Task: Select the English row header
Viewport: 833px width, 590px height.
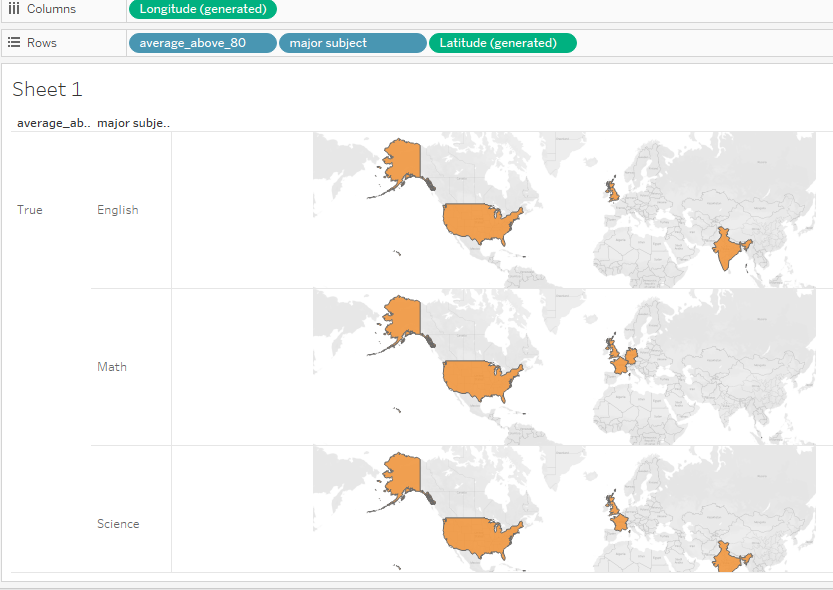Action: (118, 210)
